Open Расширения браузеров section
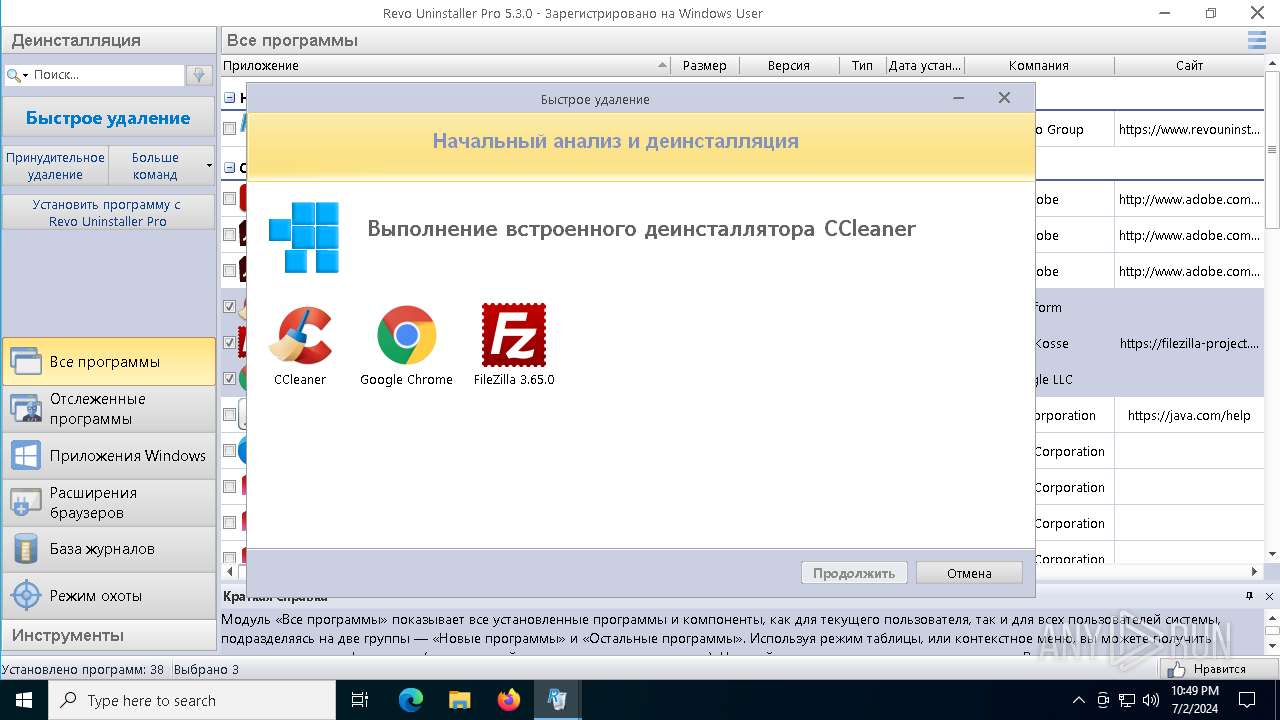1280x720 pixels. click(108, 502)
